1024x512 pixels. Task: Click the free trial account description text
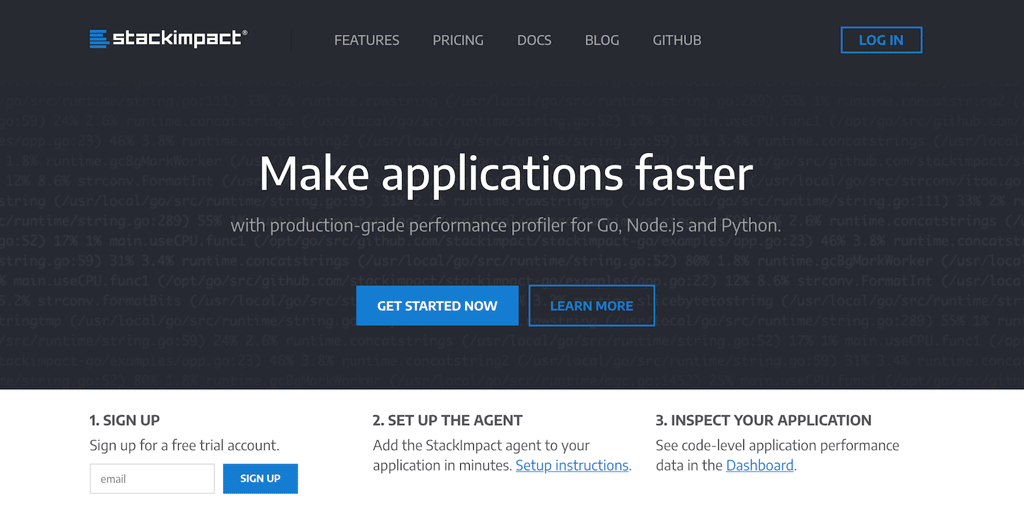[184, 445]
